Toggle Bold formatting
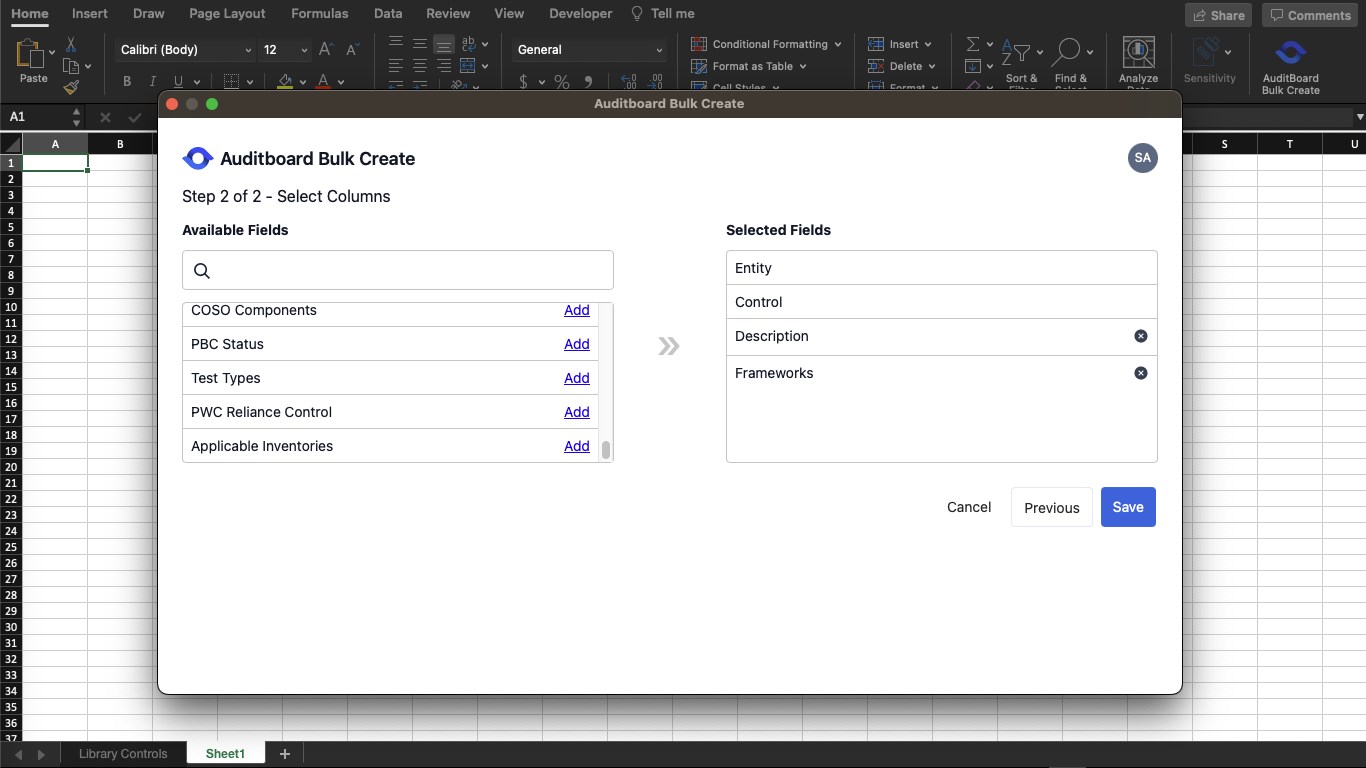Screen dimensions: 1366x768 pos(127,82)
